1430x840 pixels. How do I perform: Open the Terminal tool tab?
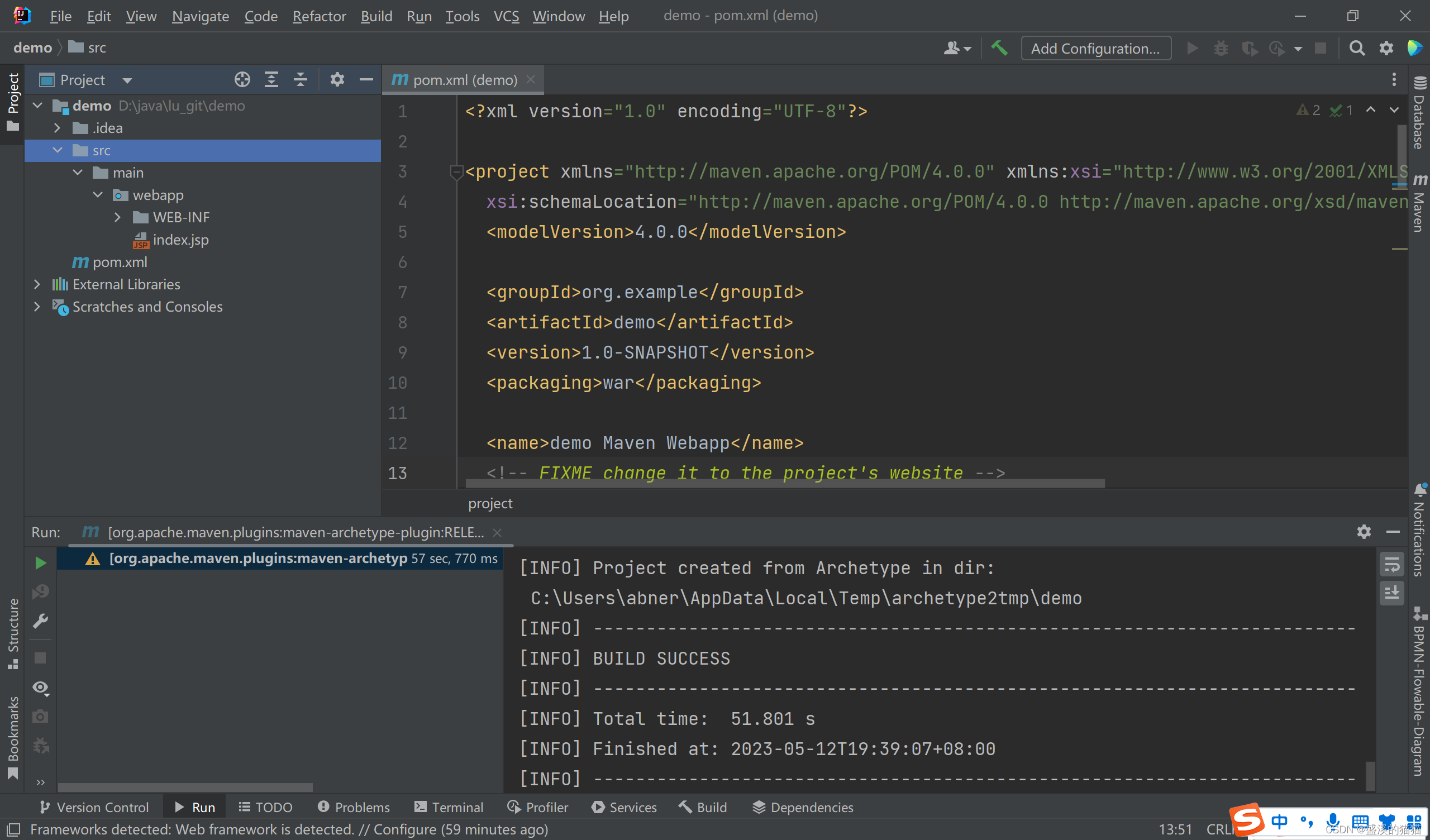(x=449, y=806)
